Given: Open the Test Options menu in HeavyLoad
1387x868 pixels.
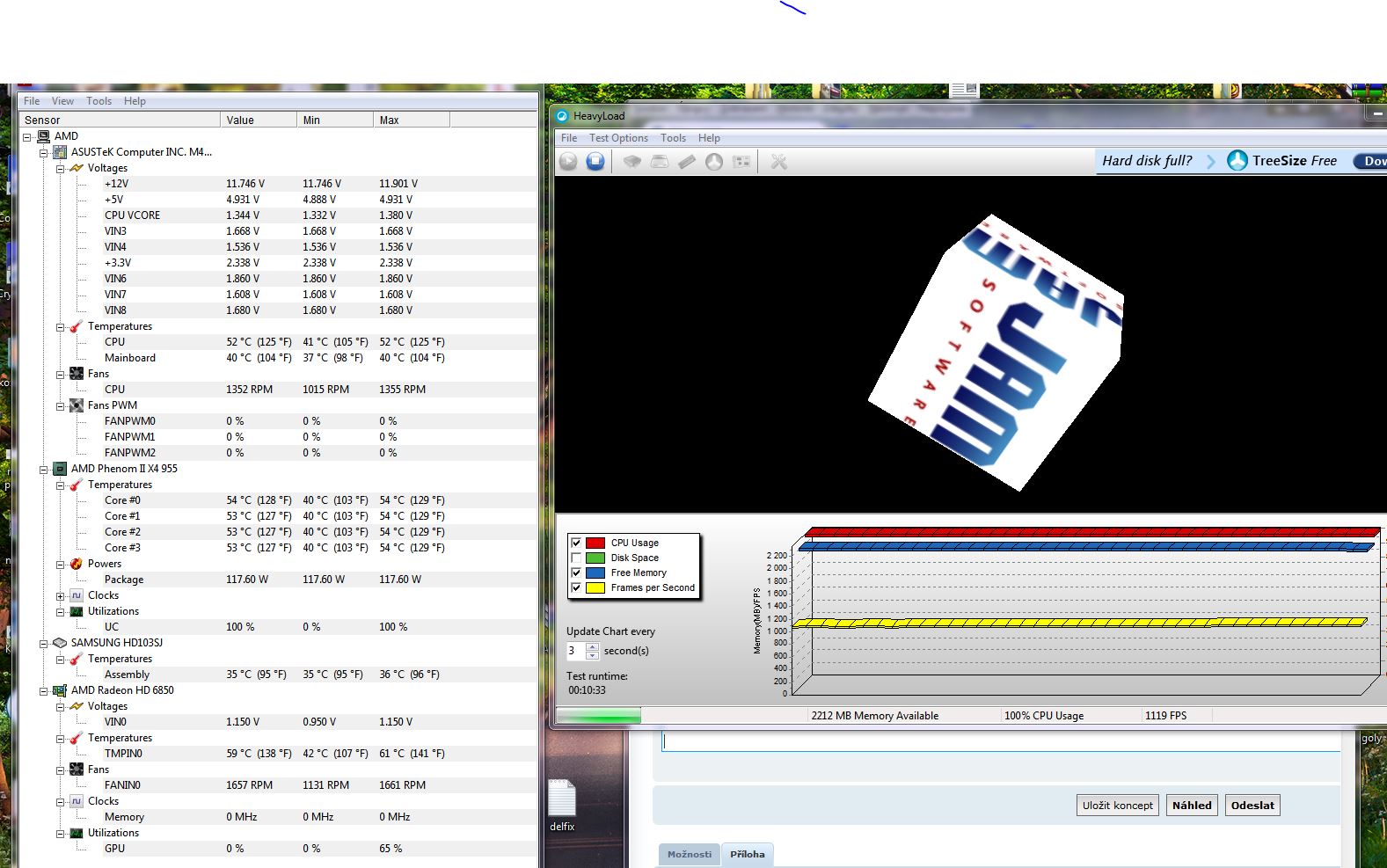Looking at the screenshot, I should tap(618, 138).
